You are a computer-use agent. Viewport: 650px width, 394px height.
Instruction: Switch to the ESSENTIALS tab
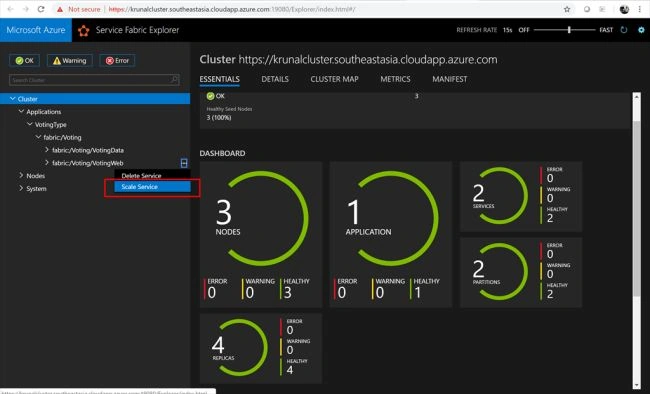tap(219, 79)
